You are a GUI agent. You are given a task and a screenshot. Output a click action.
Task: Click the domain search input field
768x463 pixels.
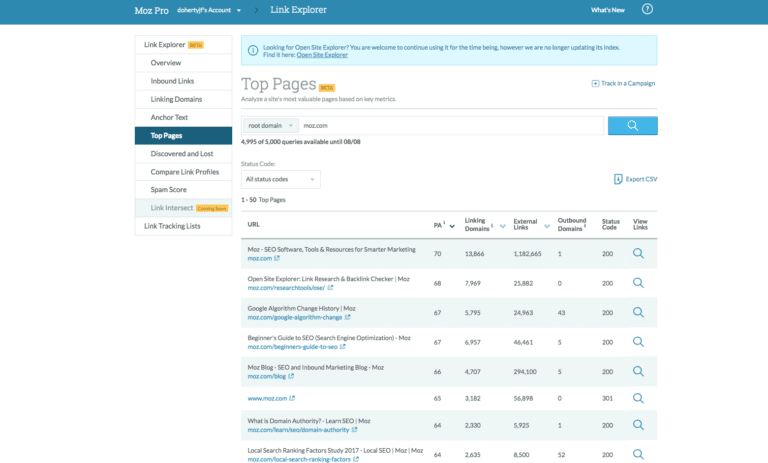coord(451,125)
